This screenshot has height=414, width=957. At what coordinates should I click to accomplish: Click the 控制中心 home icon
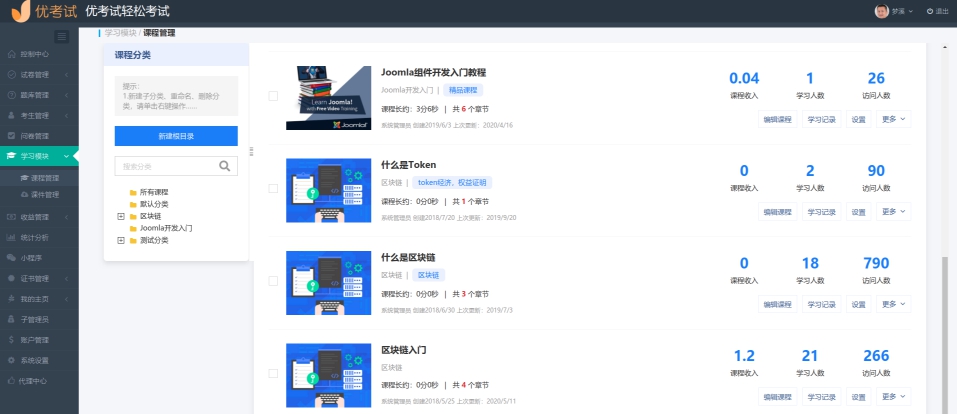(x=11, y=54)
